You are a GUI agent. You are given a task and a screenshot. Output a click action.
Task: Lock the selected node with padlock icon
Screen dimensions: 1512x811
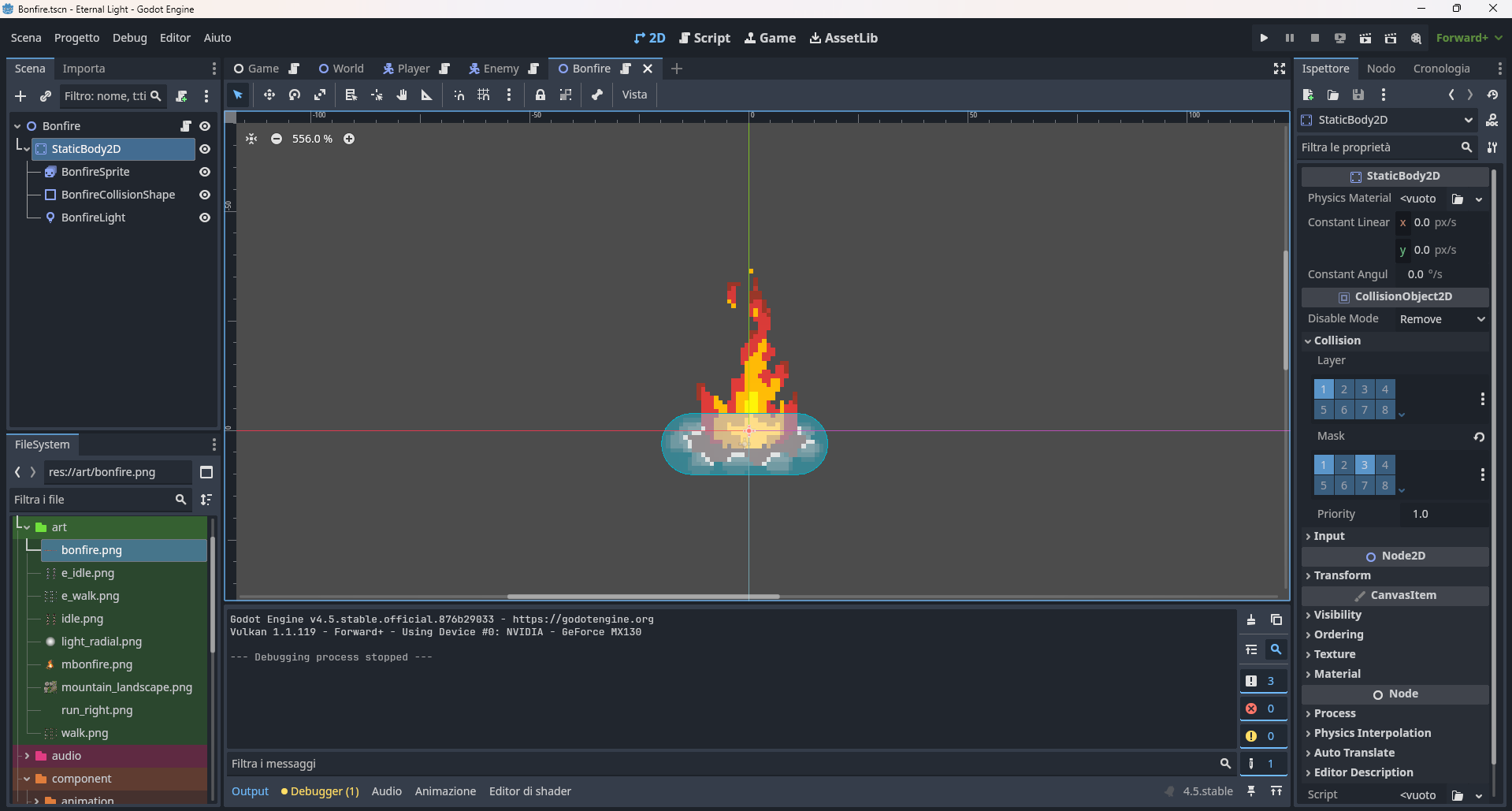pyautogui.click(x=541, y=95)
